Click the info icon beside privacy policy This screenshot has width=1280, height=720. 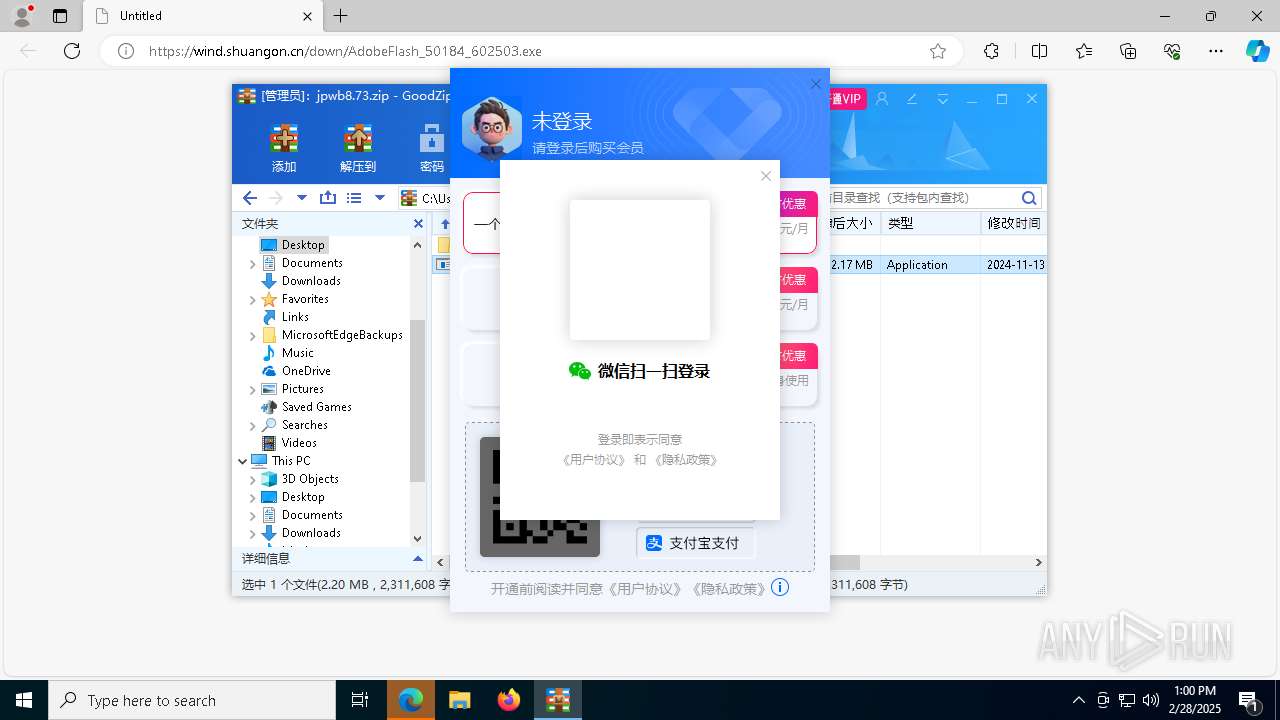[x=780, y=588]
